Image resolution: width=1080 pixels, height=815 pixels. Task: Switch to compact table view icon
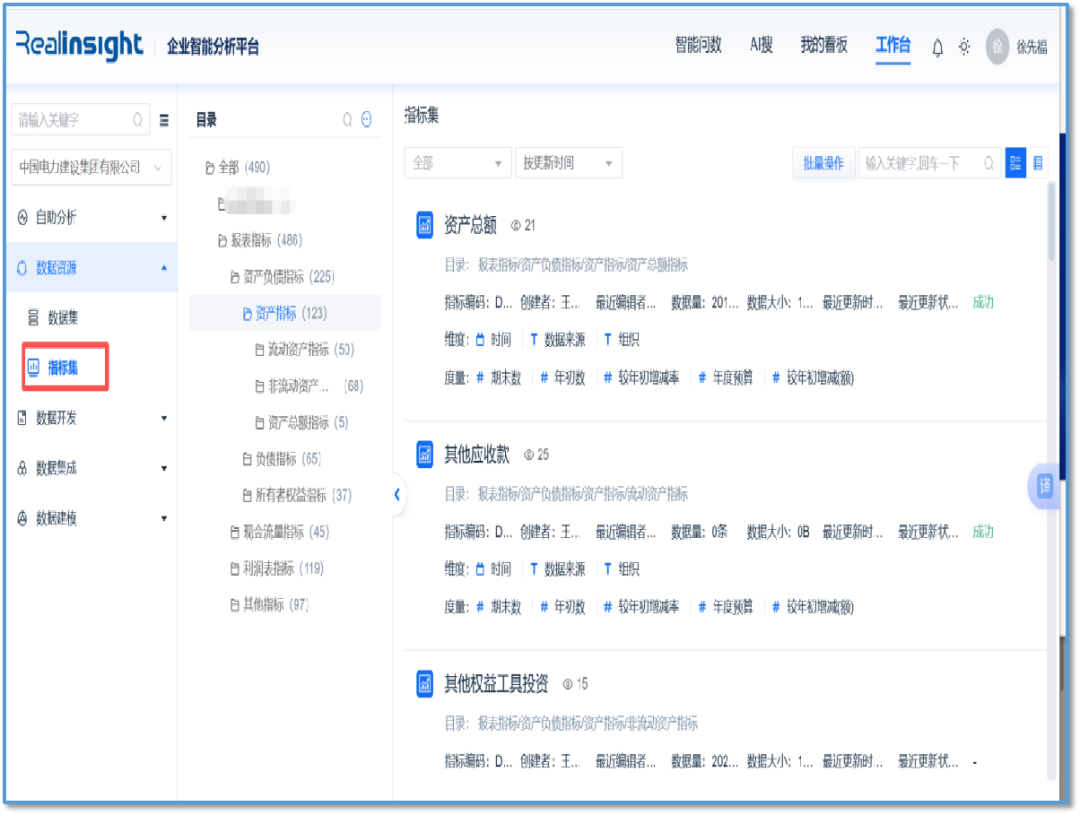coord(1038,163)
